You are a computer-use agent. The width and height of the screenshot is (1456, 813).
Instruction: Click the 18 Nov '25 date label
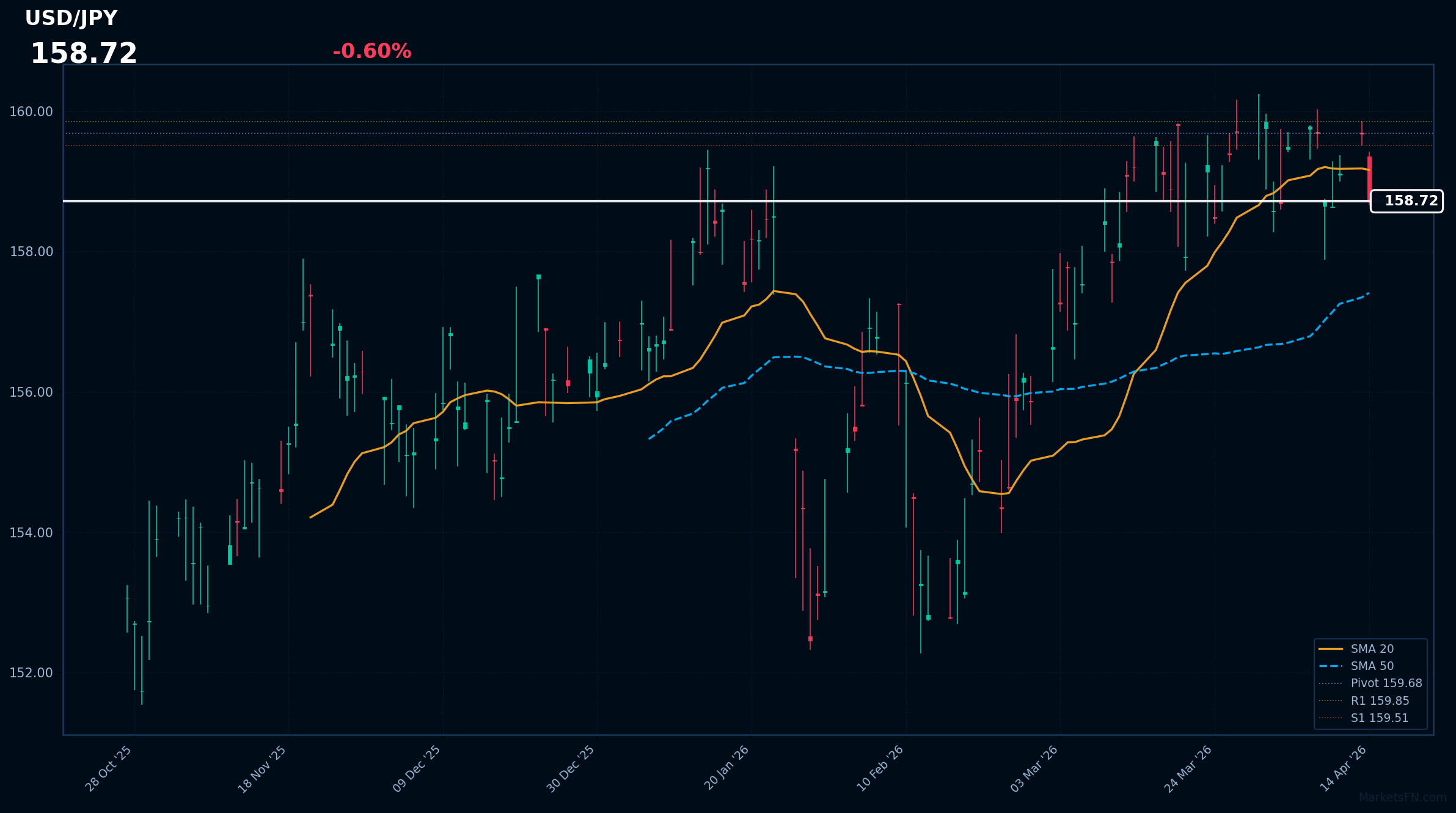click(262, 770)
